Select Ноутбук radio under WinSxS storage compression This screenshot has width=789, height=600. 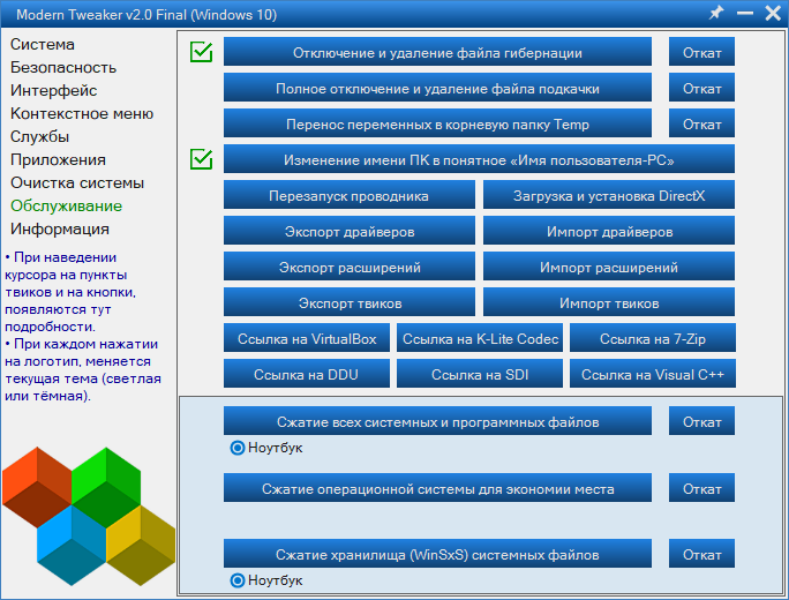237,580
